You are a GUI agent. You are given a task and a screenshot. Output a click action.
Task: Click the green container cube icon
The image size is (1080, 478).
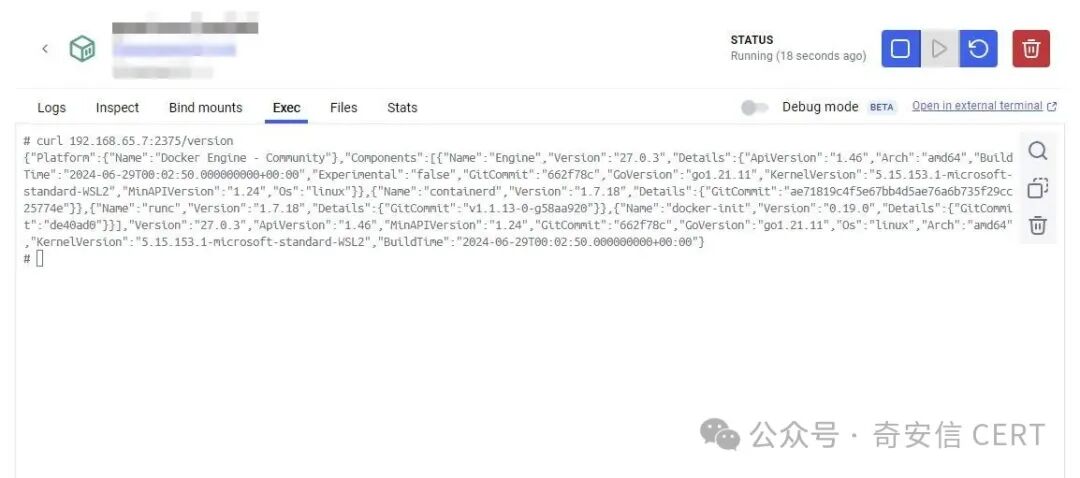[83, 49]
